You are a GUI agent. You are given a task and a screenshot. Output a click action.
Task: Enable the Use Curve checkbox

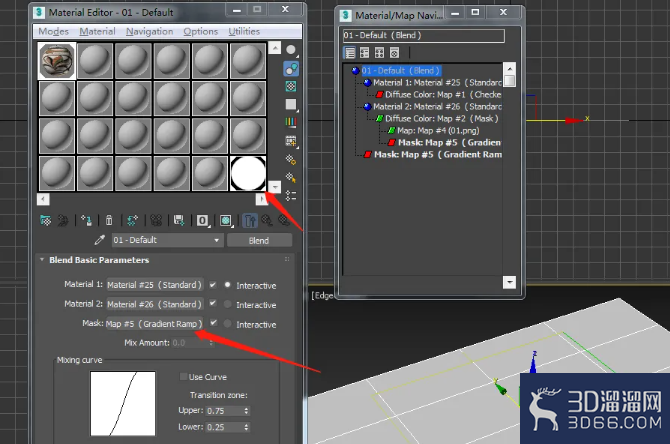coord(184,376)
